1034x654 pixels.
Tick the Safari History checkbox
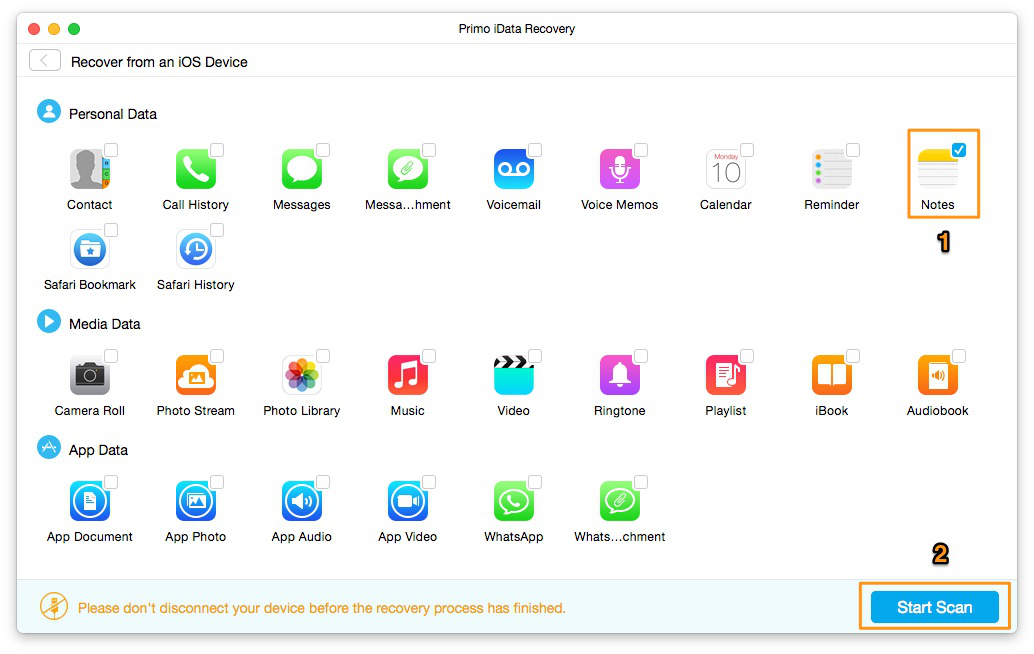pyautogui.click(x=217, y=230)
